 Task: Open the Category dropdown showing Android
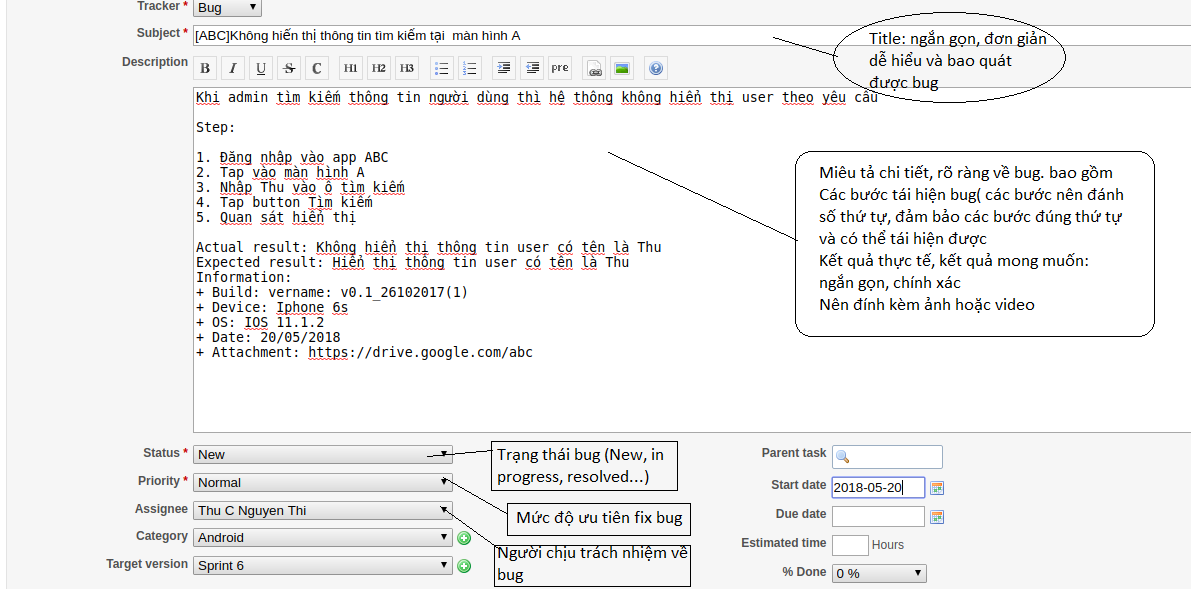(323, 538)
